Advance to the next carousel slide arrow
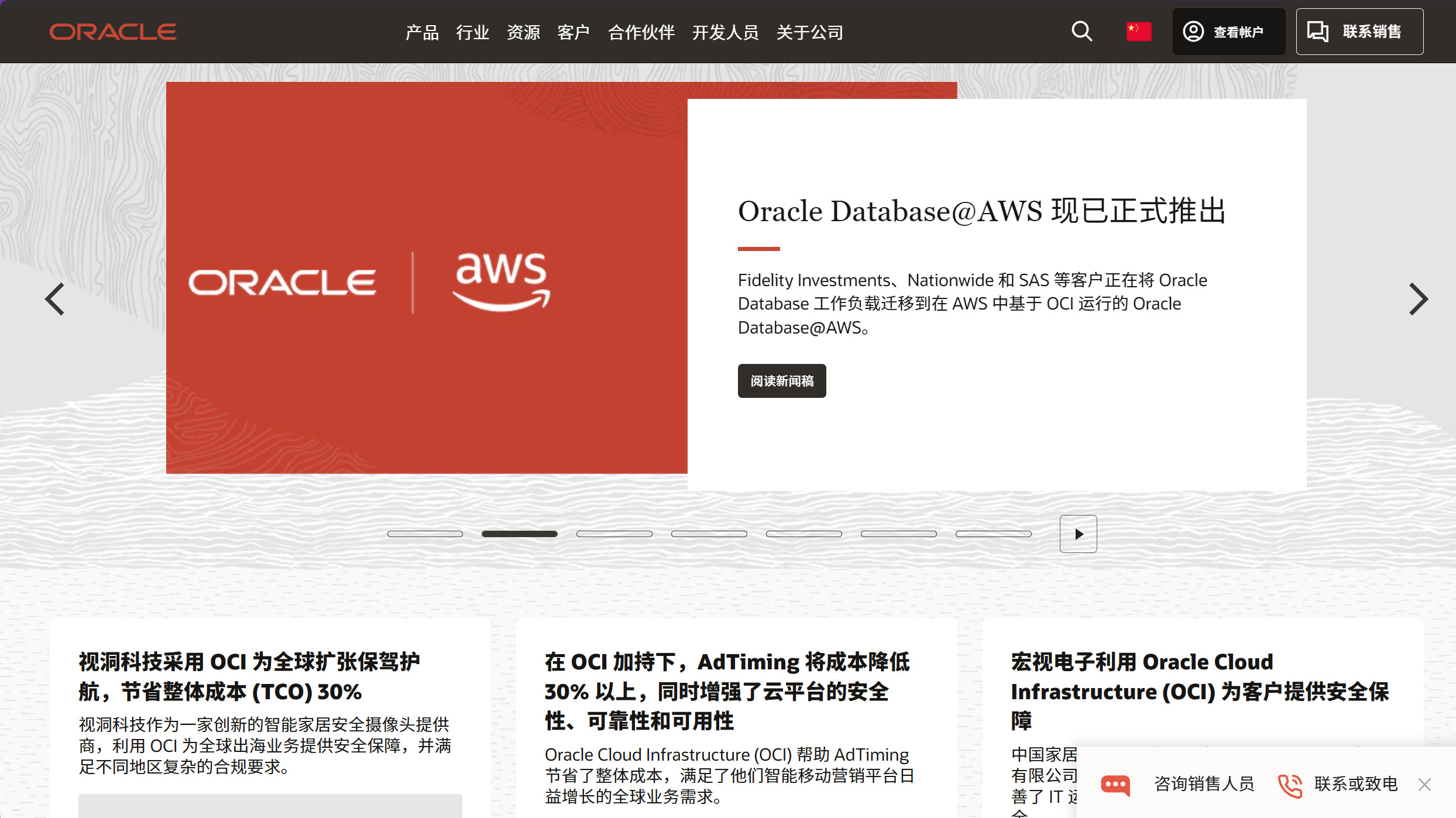Screen dimensions: 1456x818 click(1418, 299)
